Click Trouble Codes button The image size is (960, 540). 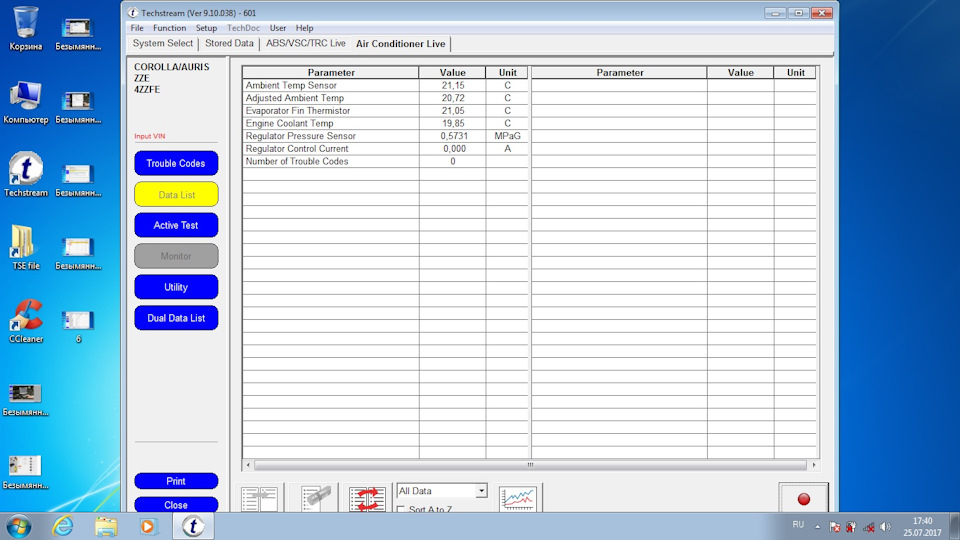point(176,163)
